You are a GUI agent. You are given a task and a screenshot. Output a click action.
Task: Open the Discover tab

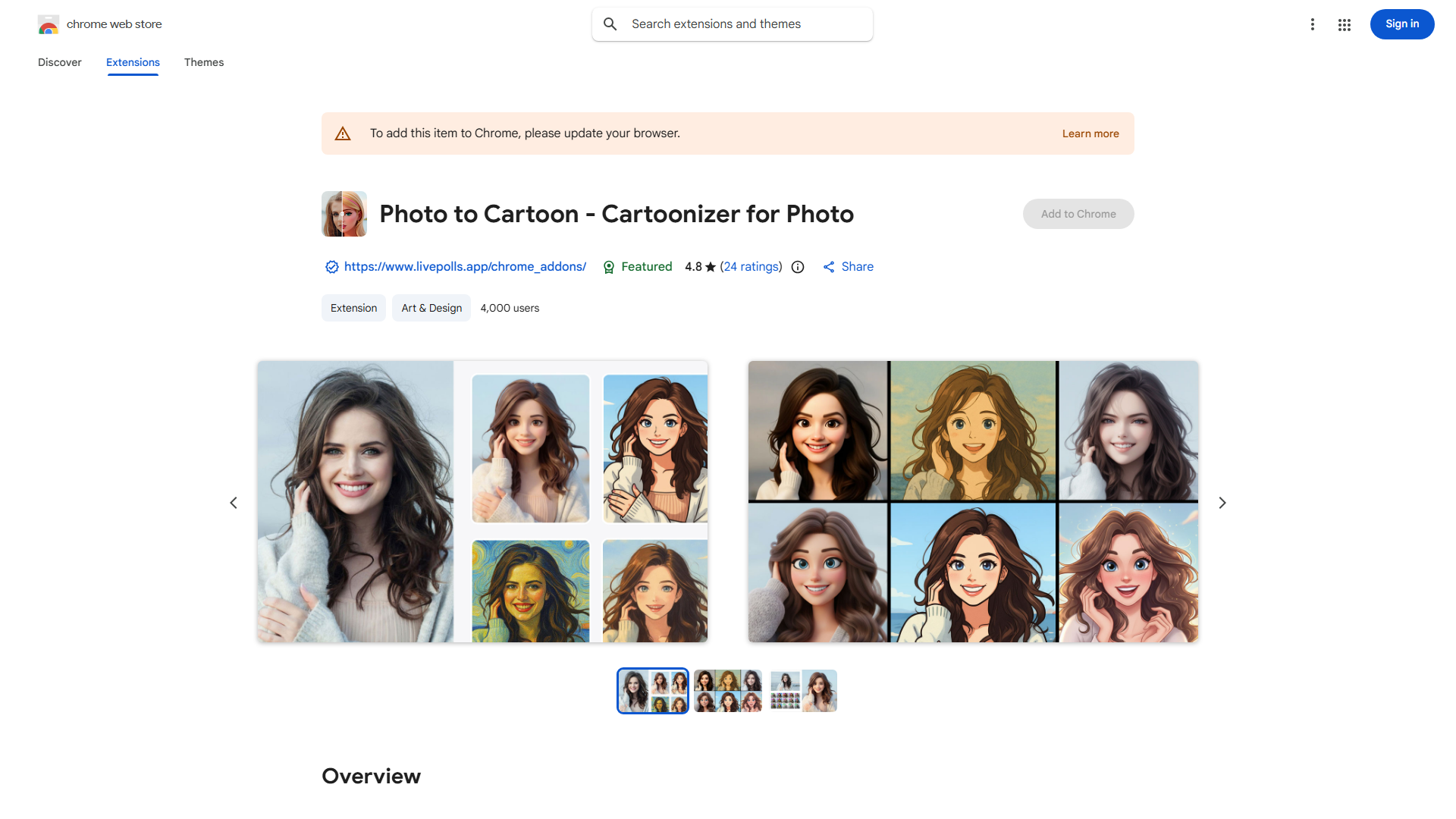59,62
